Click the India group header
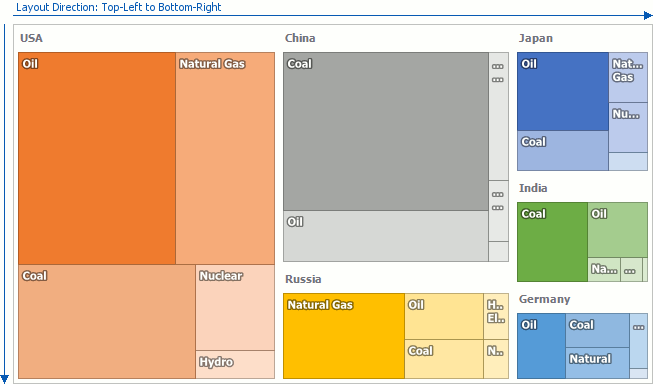Viewport: 653px width, 384px height. (x=533, y=188)
